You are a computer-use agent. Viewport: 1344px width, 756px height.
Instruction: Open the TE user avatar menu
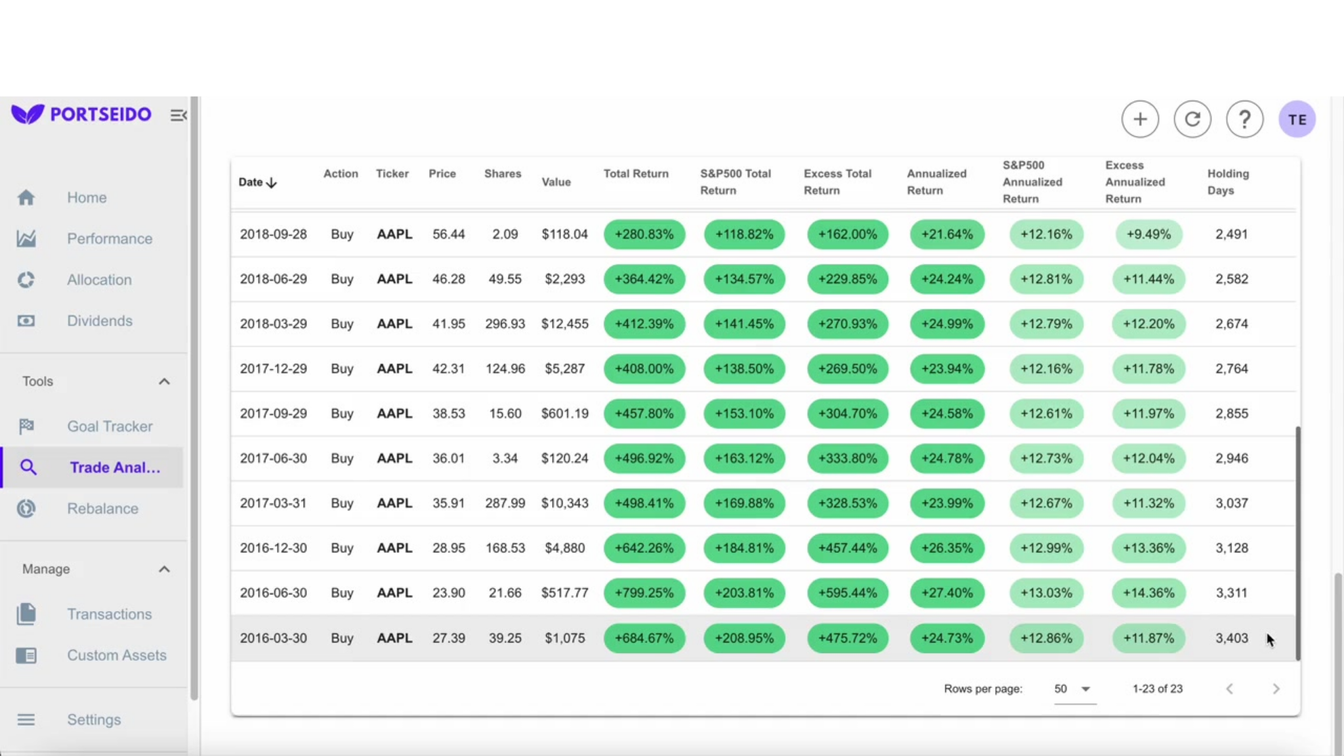click(x=1297, y=119)
